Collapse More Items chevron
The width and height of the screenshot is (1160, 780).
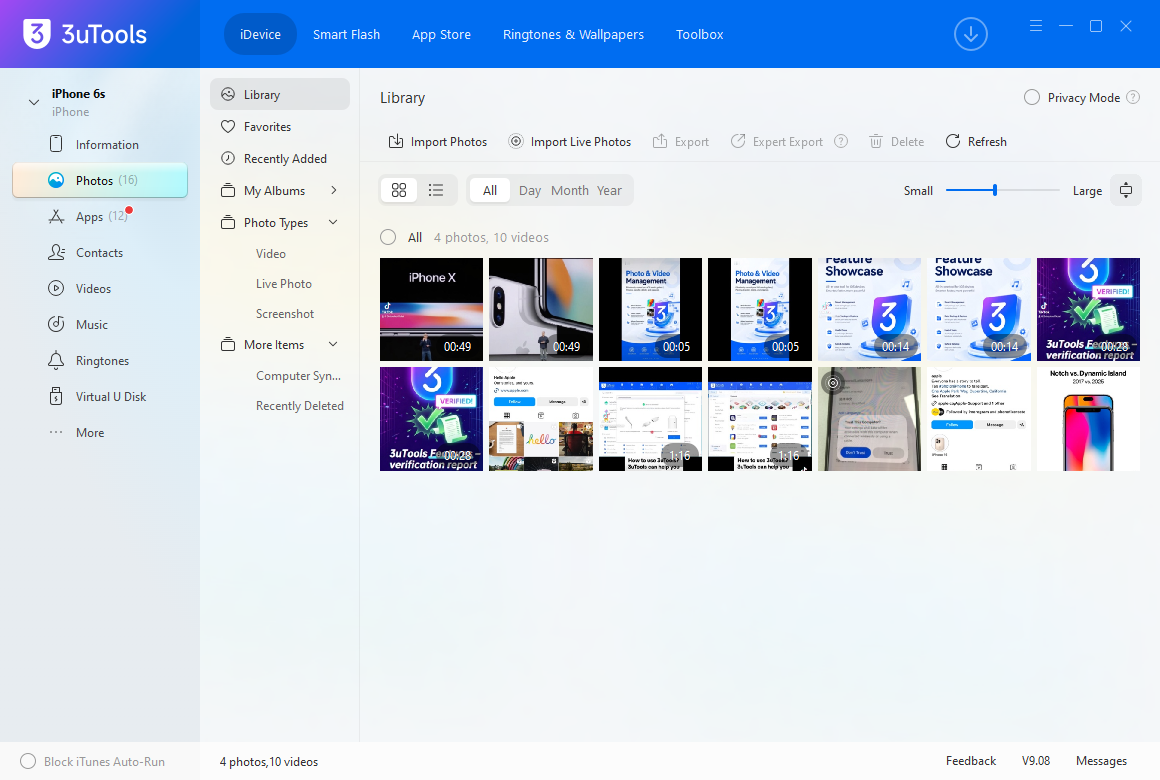click(x=333, y=344)
